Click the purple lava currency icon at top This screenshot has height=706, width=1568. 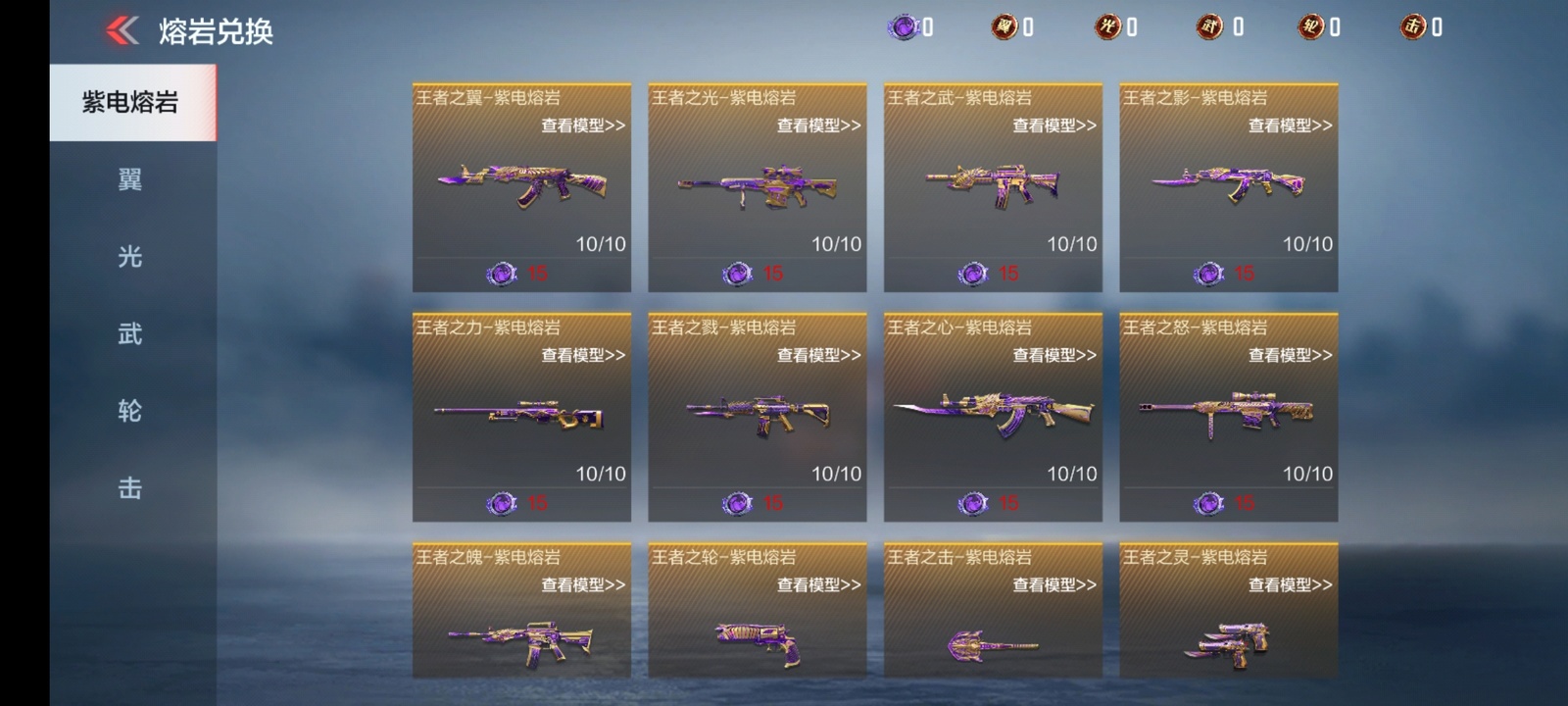click(x=903, y=27)
